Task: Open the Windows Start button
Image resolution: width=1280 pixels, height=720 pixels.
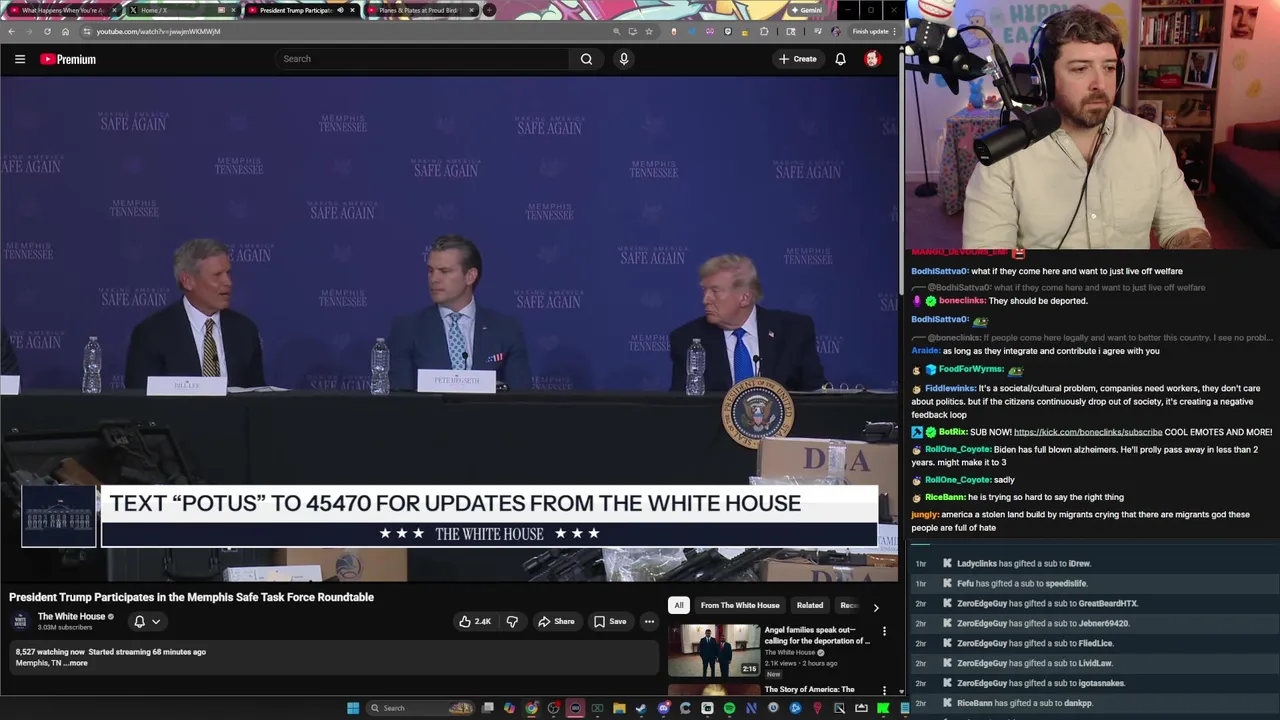Action: 353,708
